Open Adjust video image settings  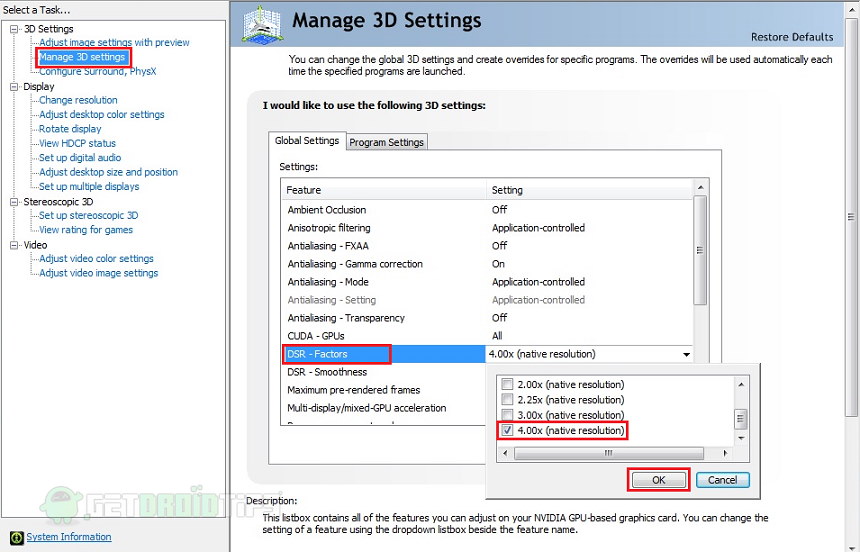(98, 273)
